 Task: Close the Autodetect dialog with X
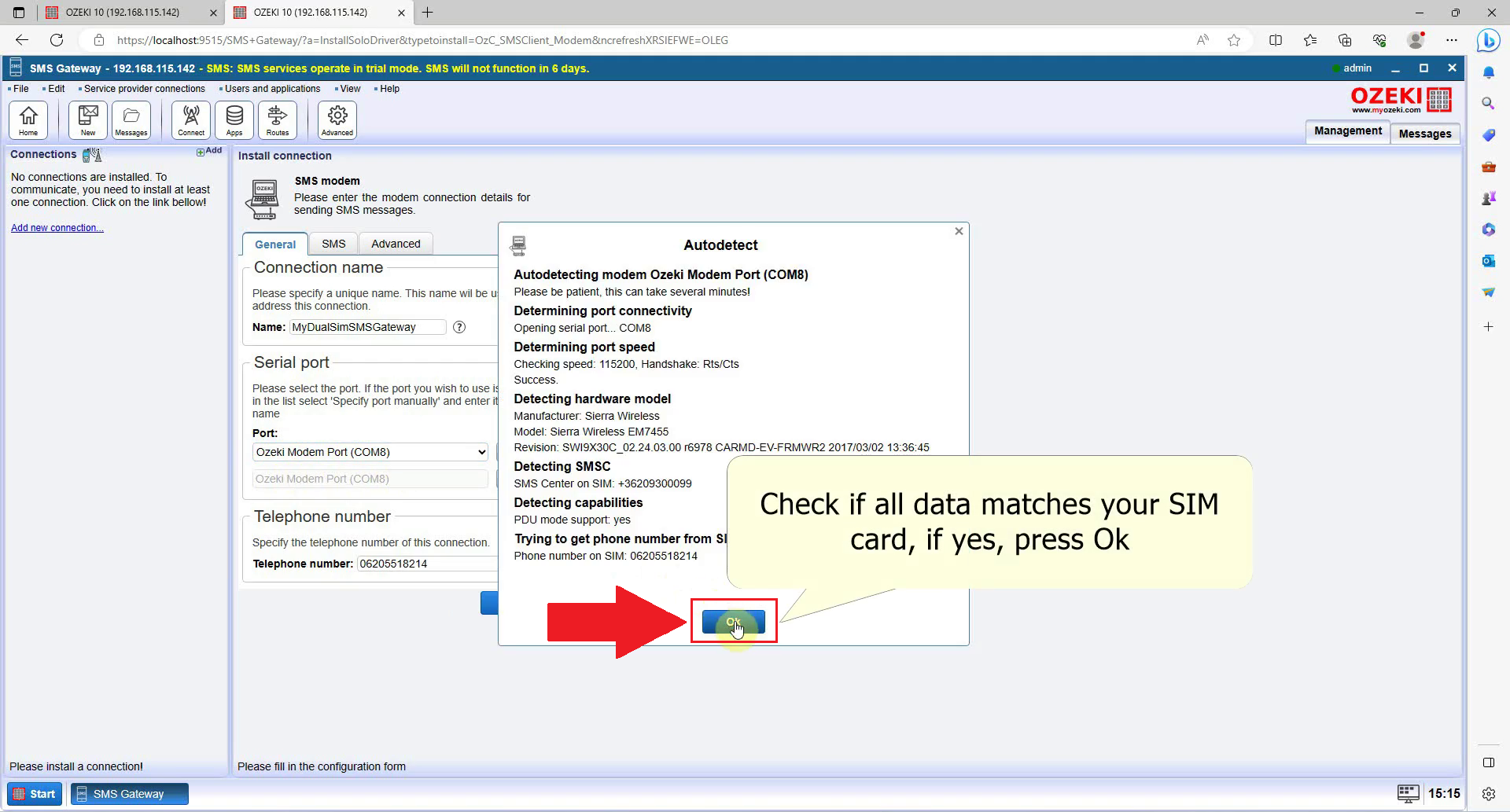(959, 231)
